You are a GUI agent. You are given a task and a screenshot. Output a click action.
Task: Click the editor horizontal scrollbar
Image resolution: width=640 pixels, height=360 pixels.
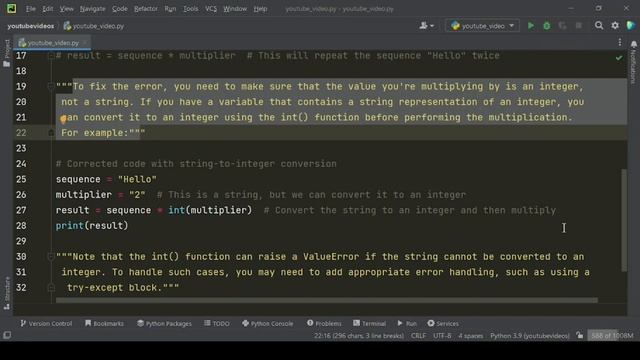click(x=327, y=300)
